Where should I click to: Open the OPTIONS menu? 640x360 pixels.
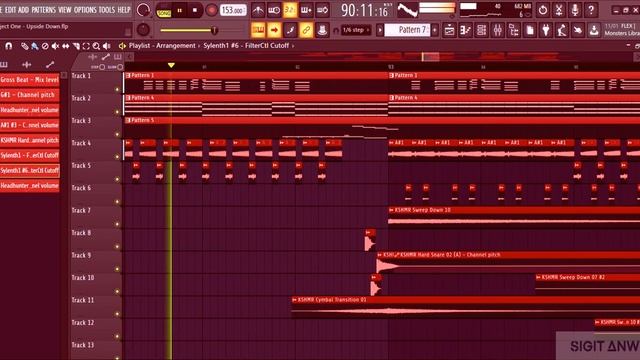point(85,9)
